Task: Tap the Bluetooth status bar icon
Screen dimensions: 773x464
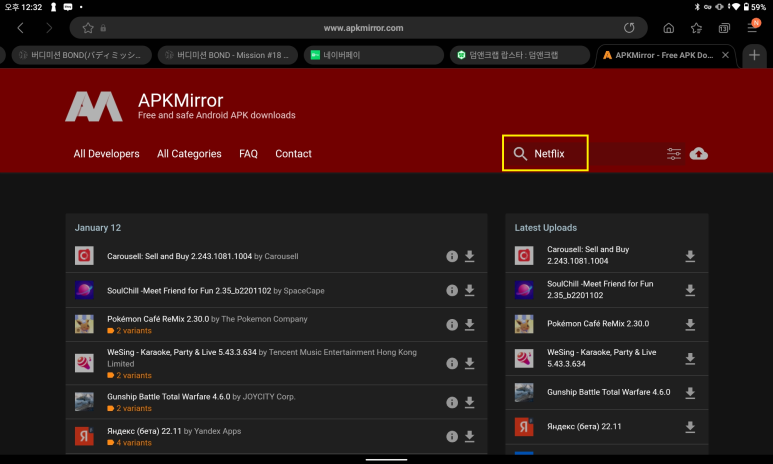Action: 697,7
